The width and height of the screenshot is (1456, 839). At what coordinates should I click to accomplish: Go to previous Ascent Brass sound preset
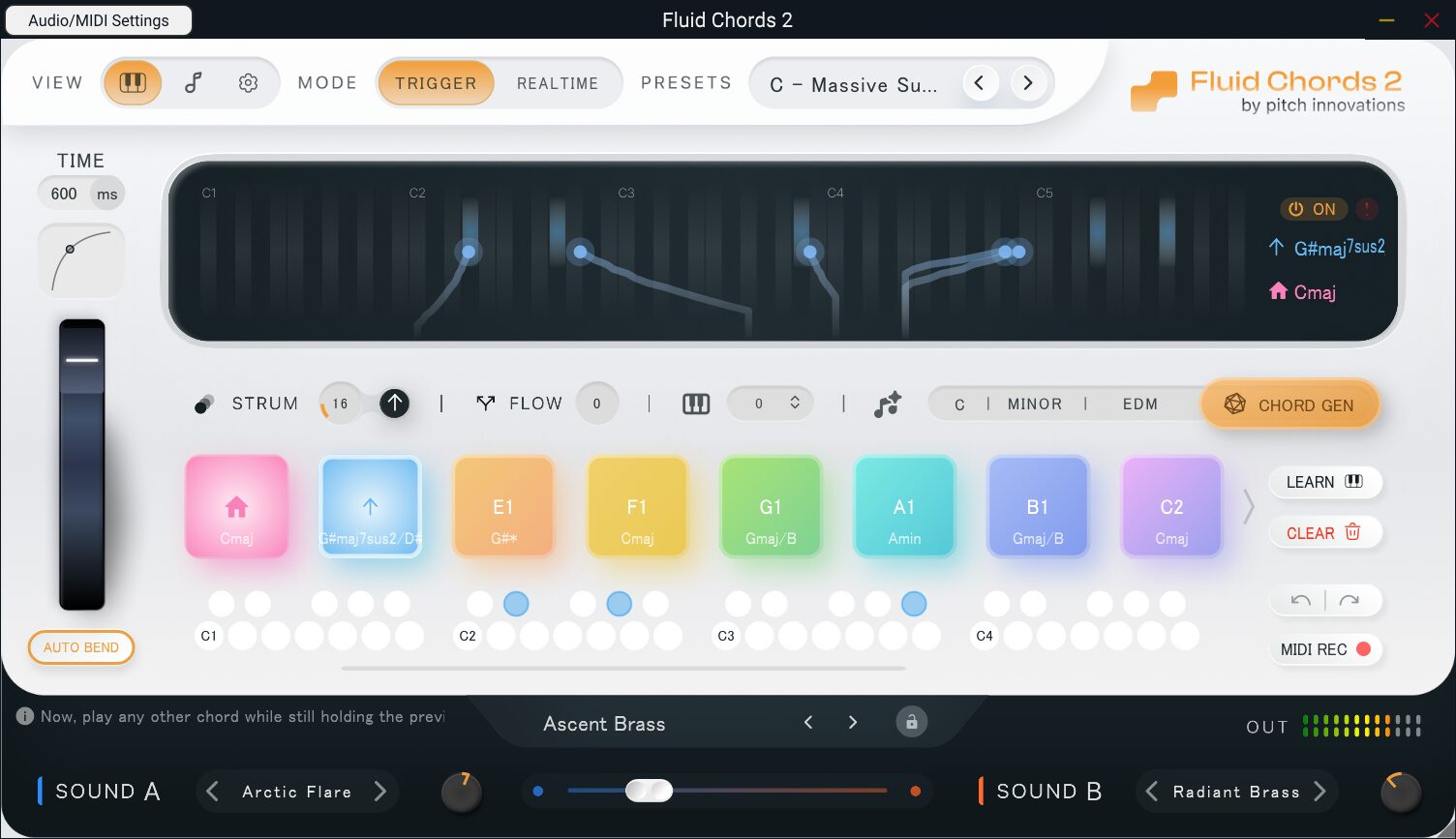tap(808, 723)
